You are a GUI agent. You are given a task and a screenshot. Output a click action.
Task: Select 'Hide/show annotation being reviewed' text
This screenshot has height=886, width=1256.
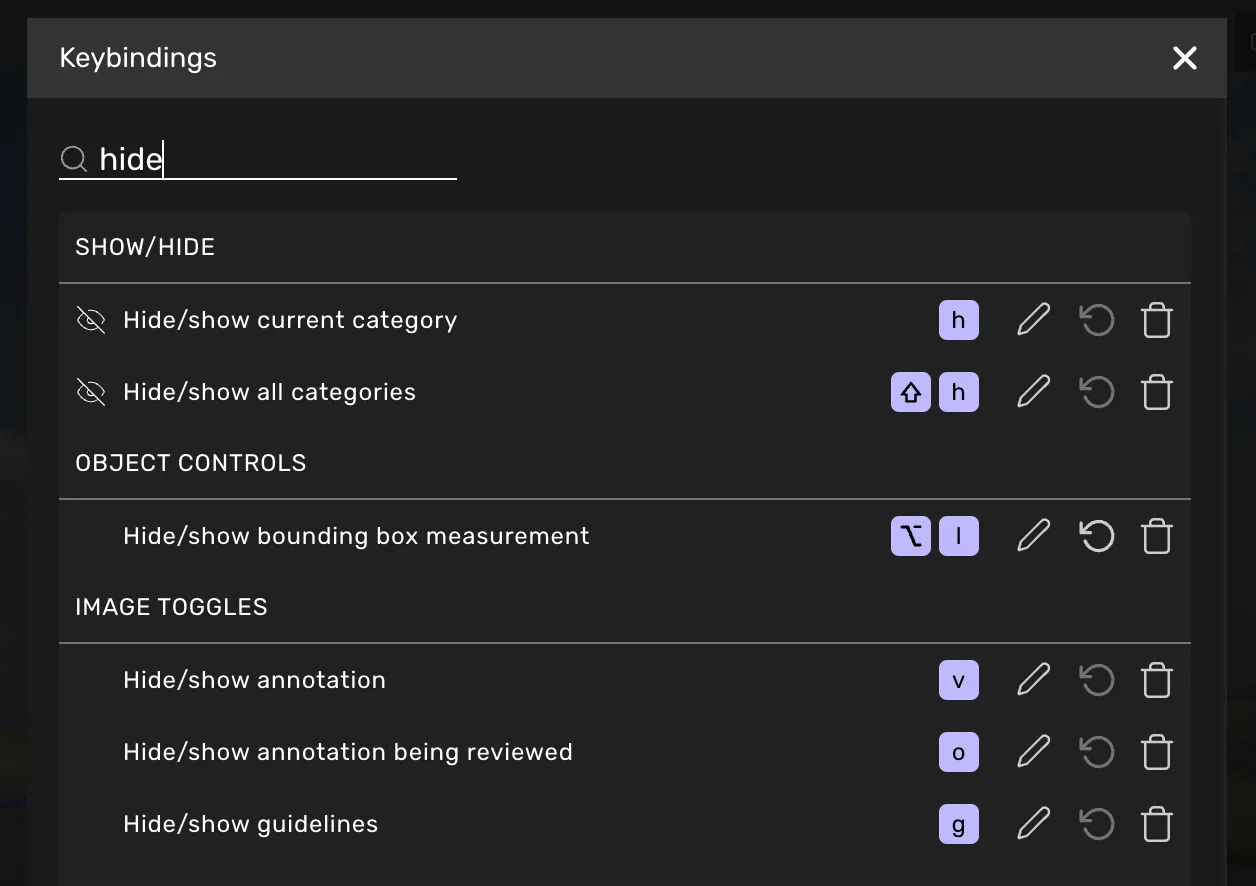(348, 752)
